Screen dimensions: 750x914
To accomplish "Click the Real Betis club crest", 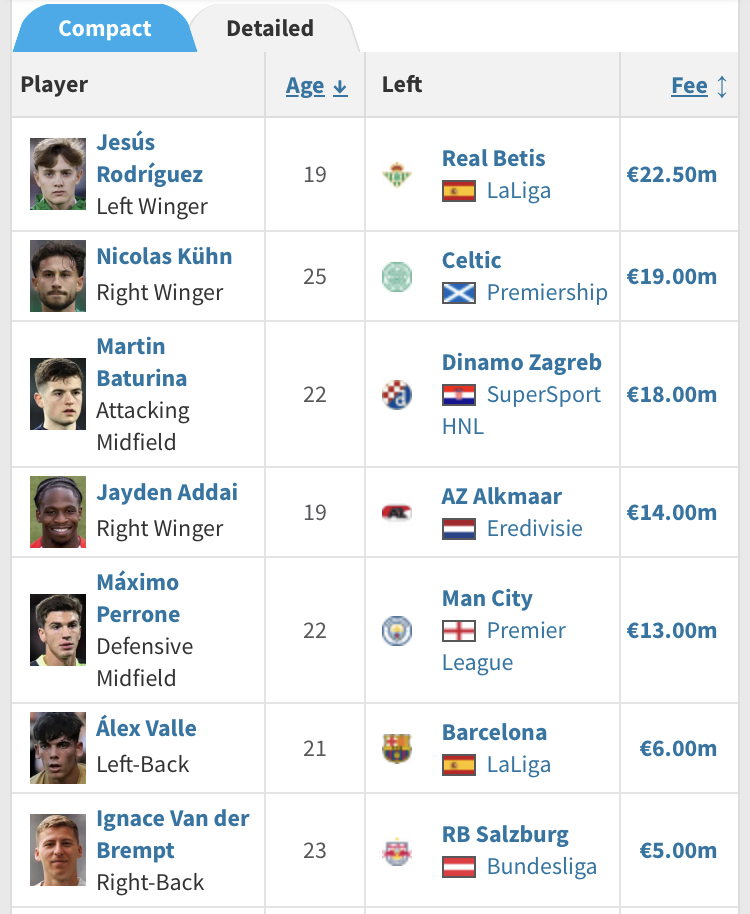I will coord(397,174).
